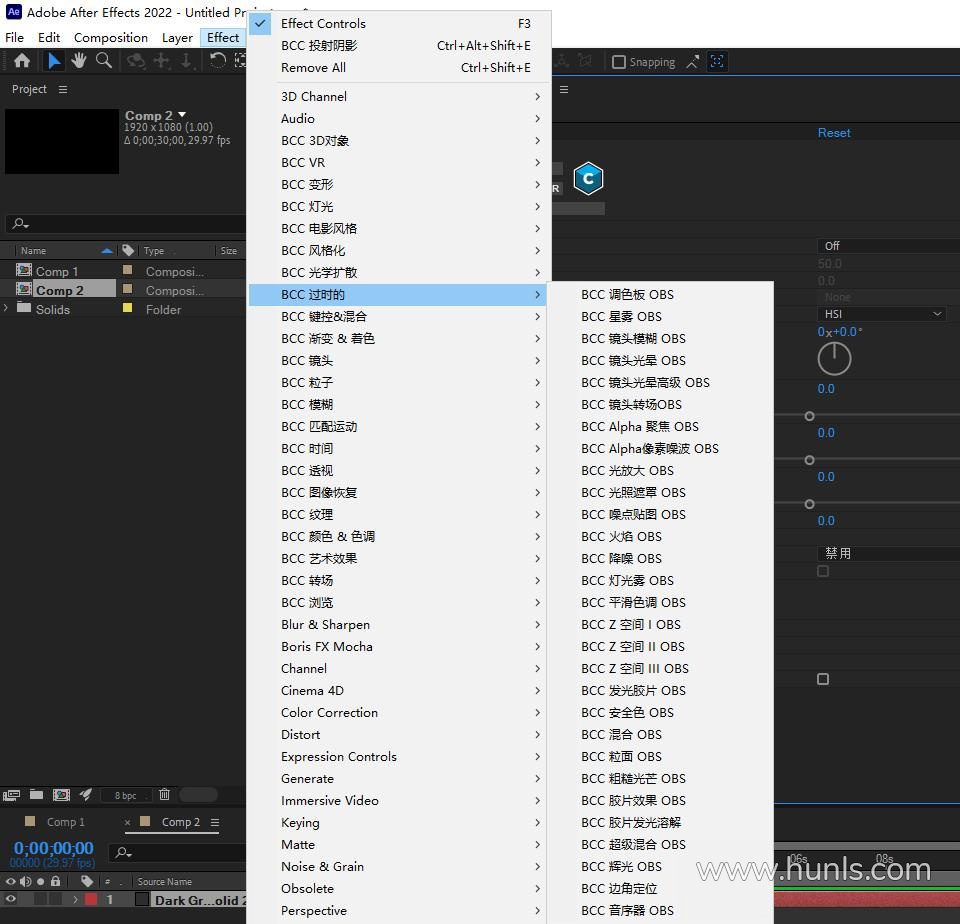Click the current timecode 0;00;00;00
This screenshot has width=960, height=924.
(x=54, y=848)
